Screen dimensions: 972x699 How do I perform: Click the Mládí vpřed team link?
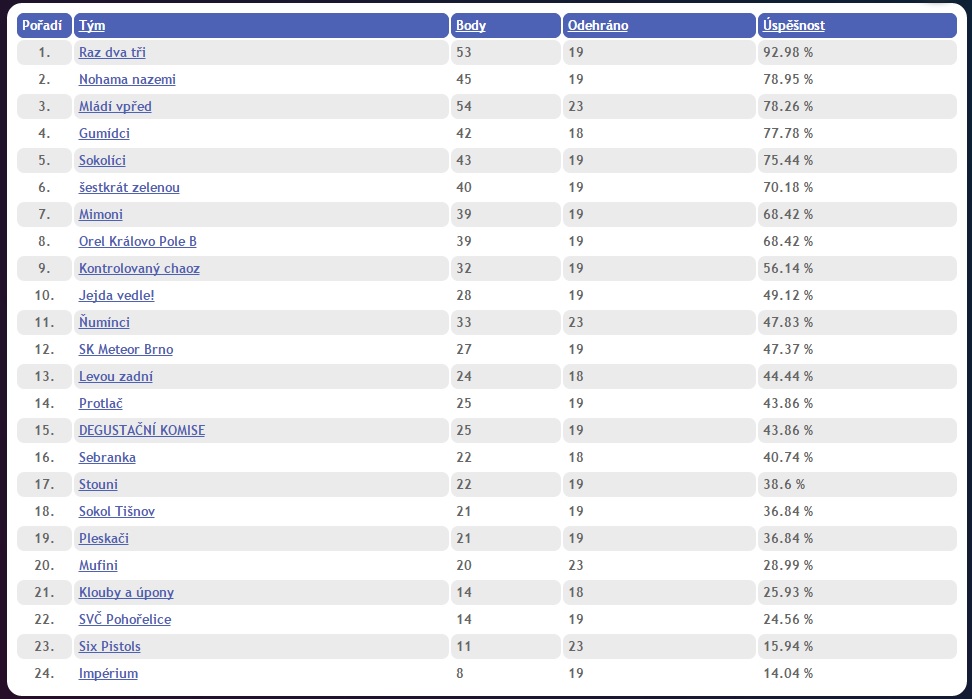click(x=115, y=106)
